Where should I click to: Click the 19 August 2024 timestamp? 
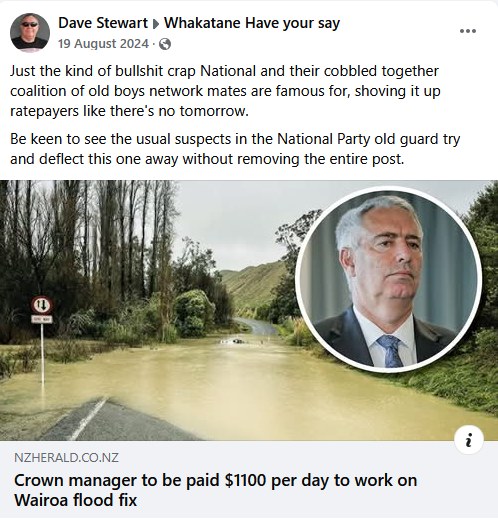[x=103, y=44]
